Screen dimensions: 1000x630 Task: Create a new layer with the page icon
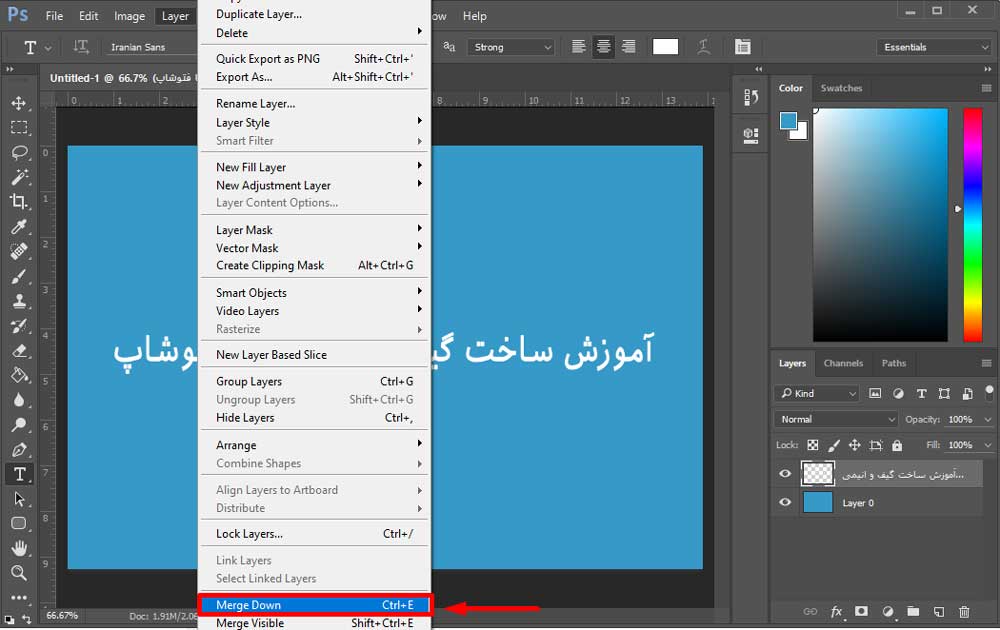click(x=939, y=612)
